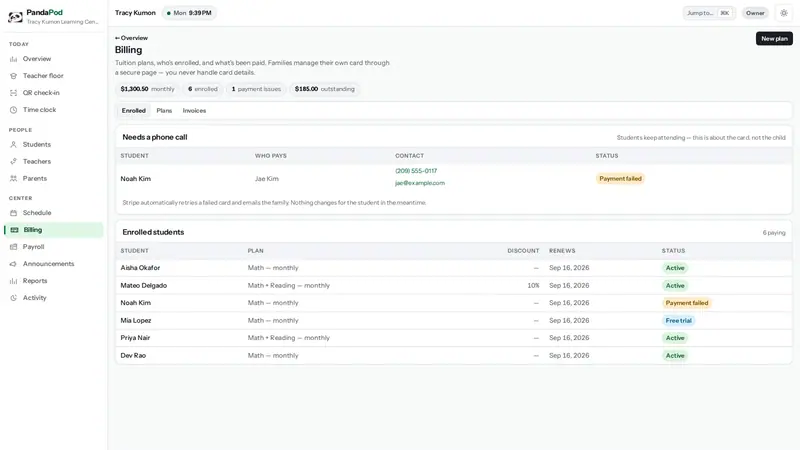
Task: Click Mateo Delgado's 10% discount value
Action: 533,286
